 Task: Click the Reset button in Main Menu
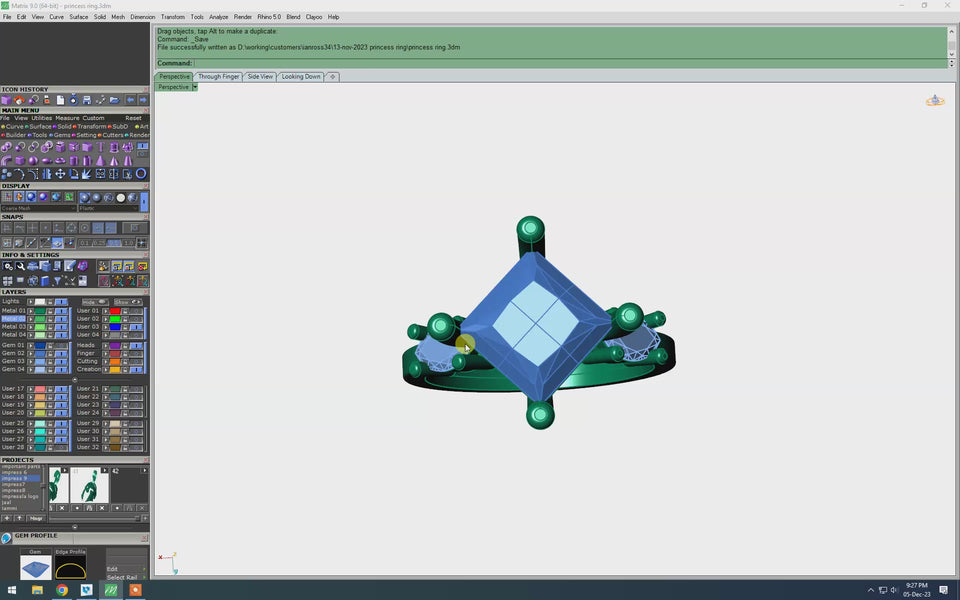tap(133, 118)
